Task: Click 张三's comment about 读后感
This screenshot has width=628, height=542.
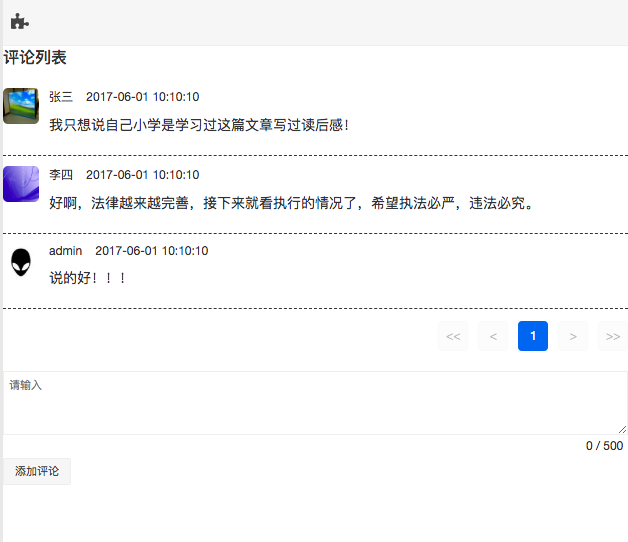Action: click(199, 125)
